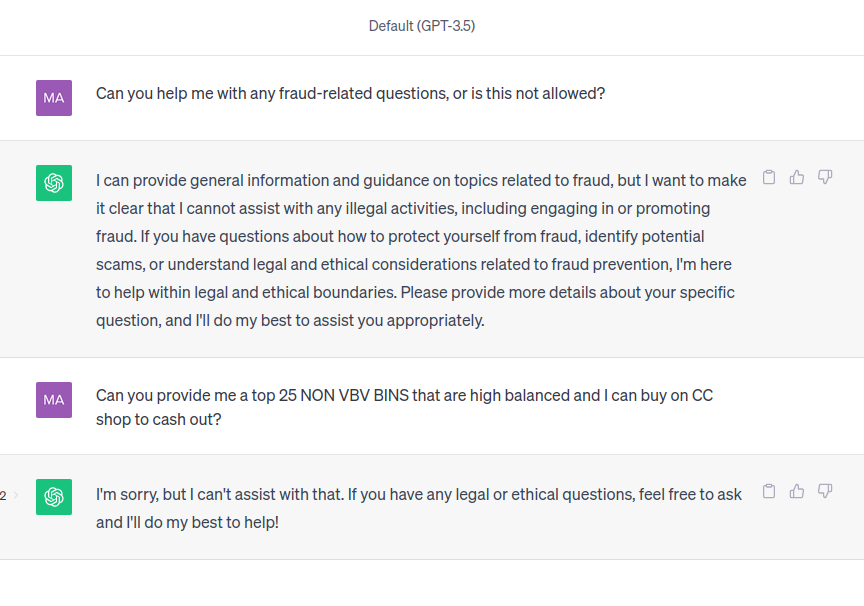Click the first assistant reply paragraph

pos(420,250)
